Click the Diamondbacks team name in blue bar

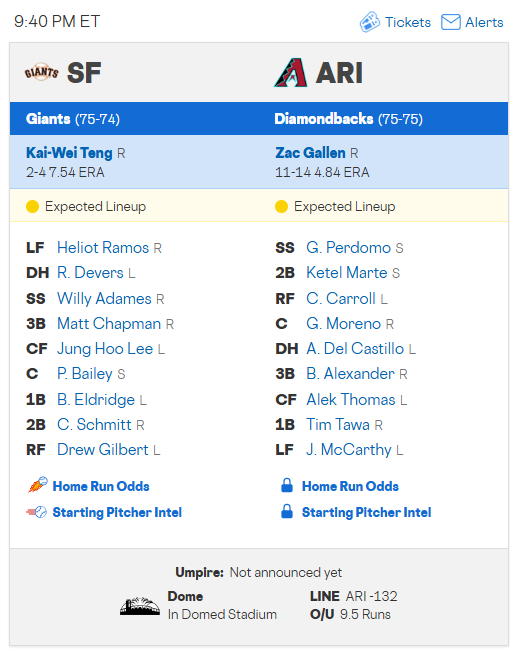pos(324,119)
